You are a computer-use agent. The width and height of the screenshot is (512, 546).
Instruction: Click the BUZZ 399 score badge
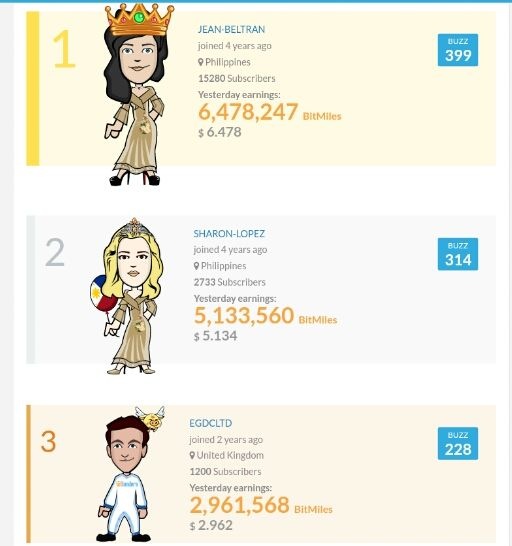point(458,50)
